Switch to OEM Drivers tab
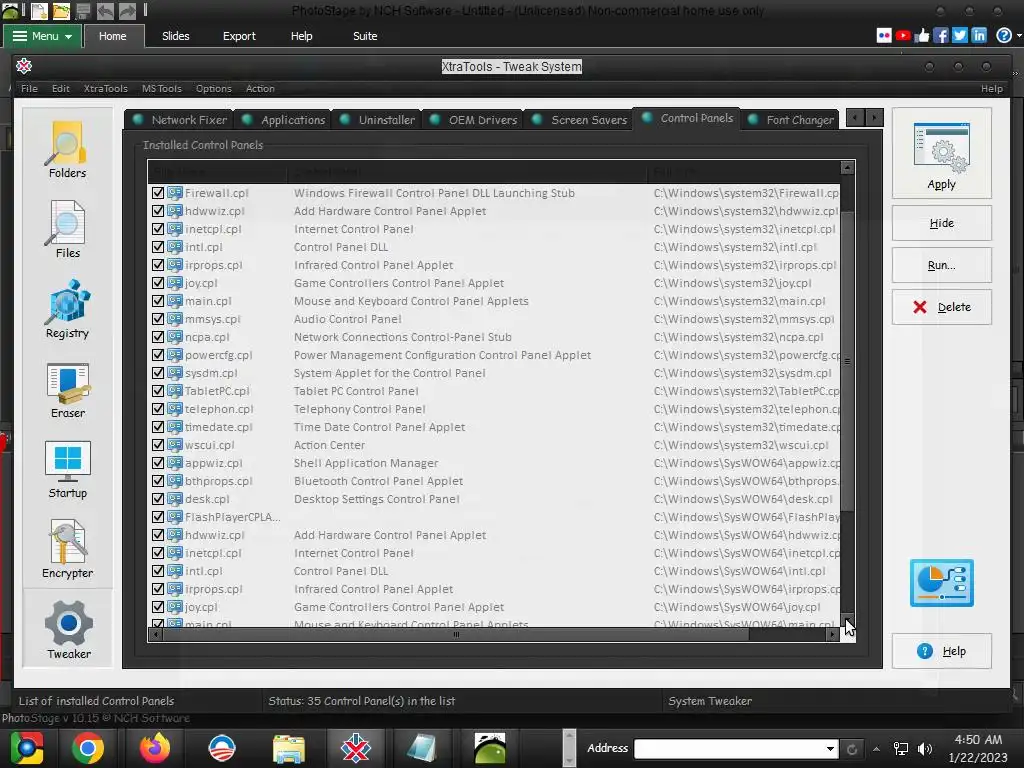The width and height of the screenshot is (1024, 768). [x=473, y=120]
